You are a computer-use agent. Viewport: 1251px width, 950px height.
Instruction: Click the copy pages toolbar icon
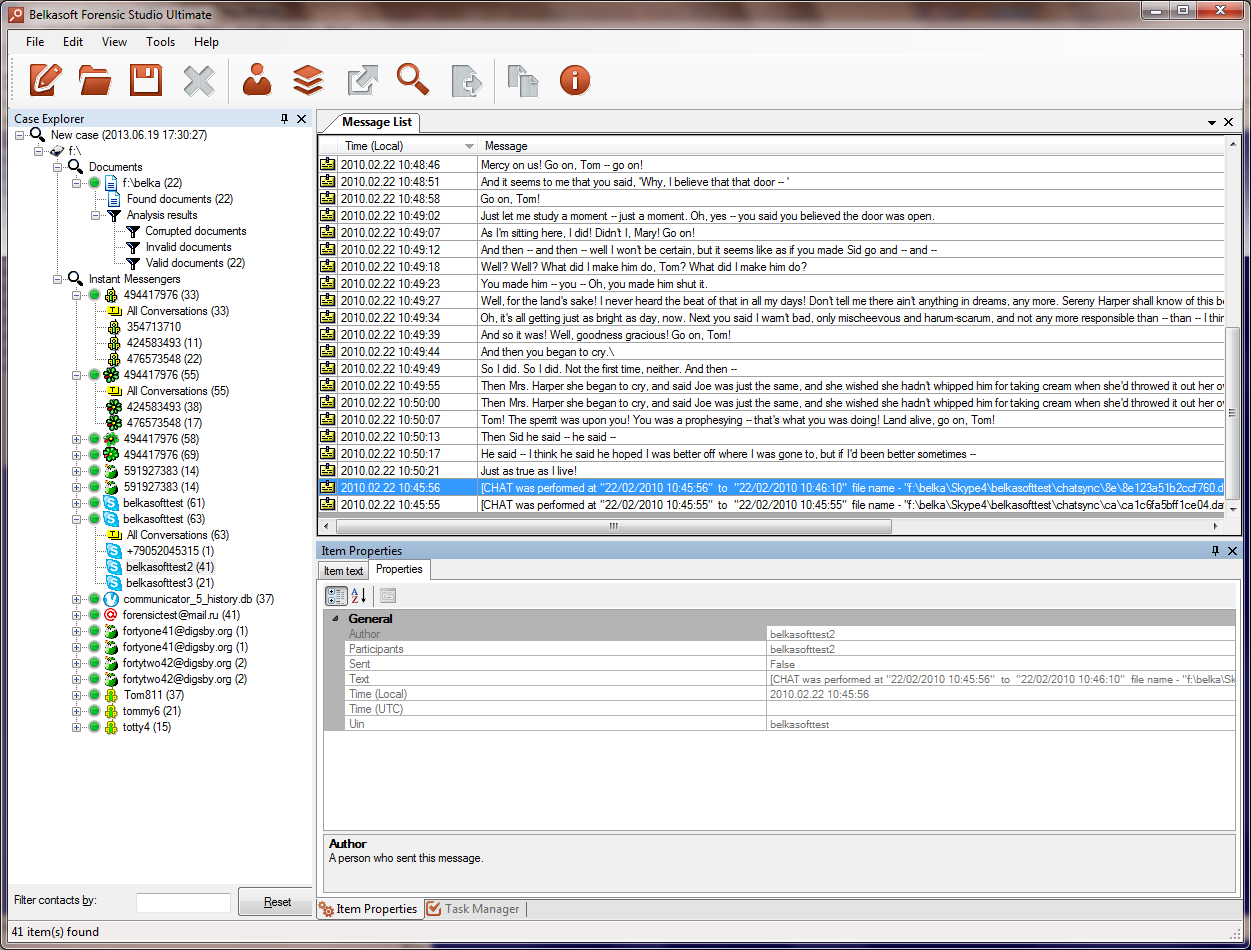click(x=523, y=80)
